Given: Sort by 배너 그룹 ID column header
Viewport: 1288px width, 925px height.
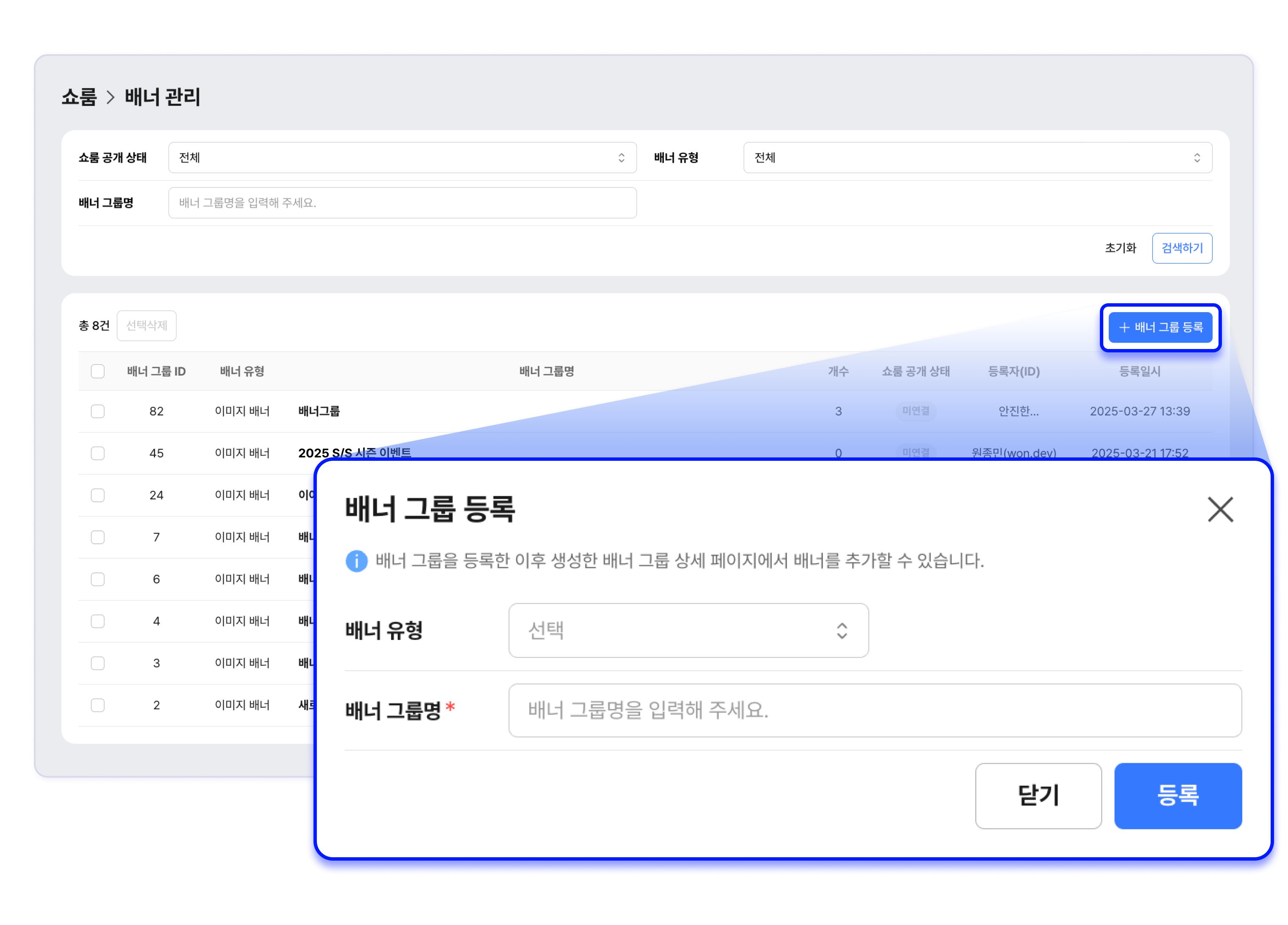Looking at the screenshot, I should (156, 371).
